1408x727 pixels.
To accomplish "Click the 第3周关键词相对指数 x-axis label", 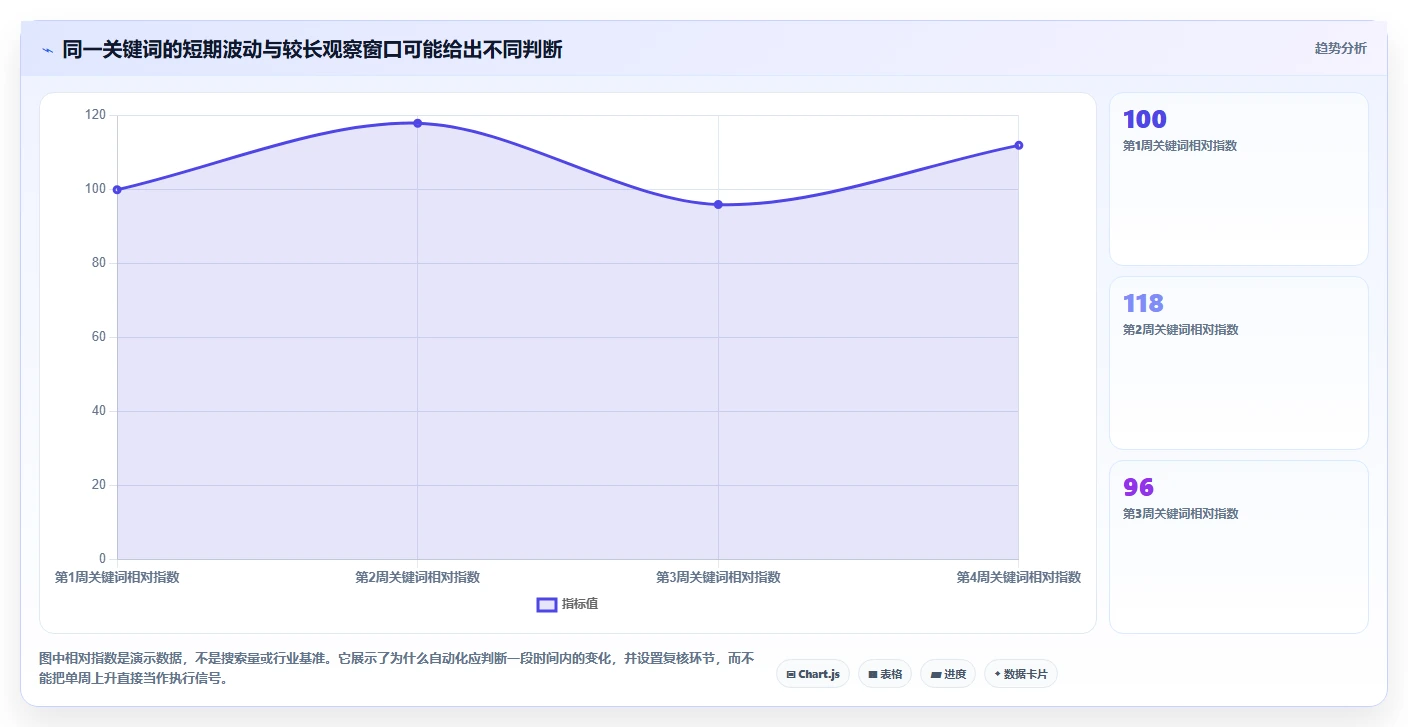I will click(x=718, y=577).
